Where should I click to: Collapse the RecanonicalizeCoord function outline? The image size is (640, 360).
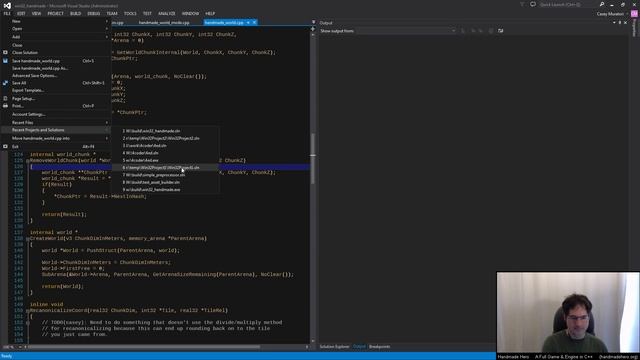coord(28,311)
